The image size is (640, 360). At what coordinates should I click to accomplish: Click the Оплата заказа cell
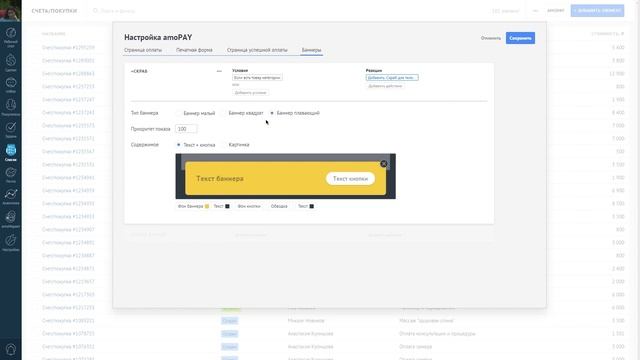[x=416, y=347]
